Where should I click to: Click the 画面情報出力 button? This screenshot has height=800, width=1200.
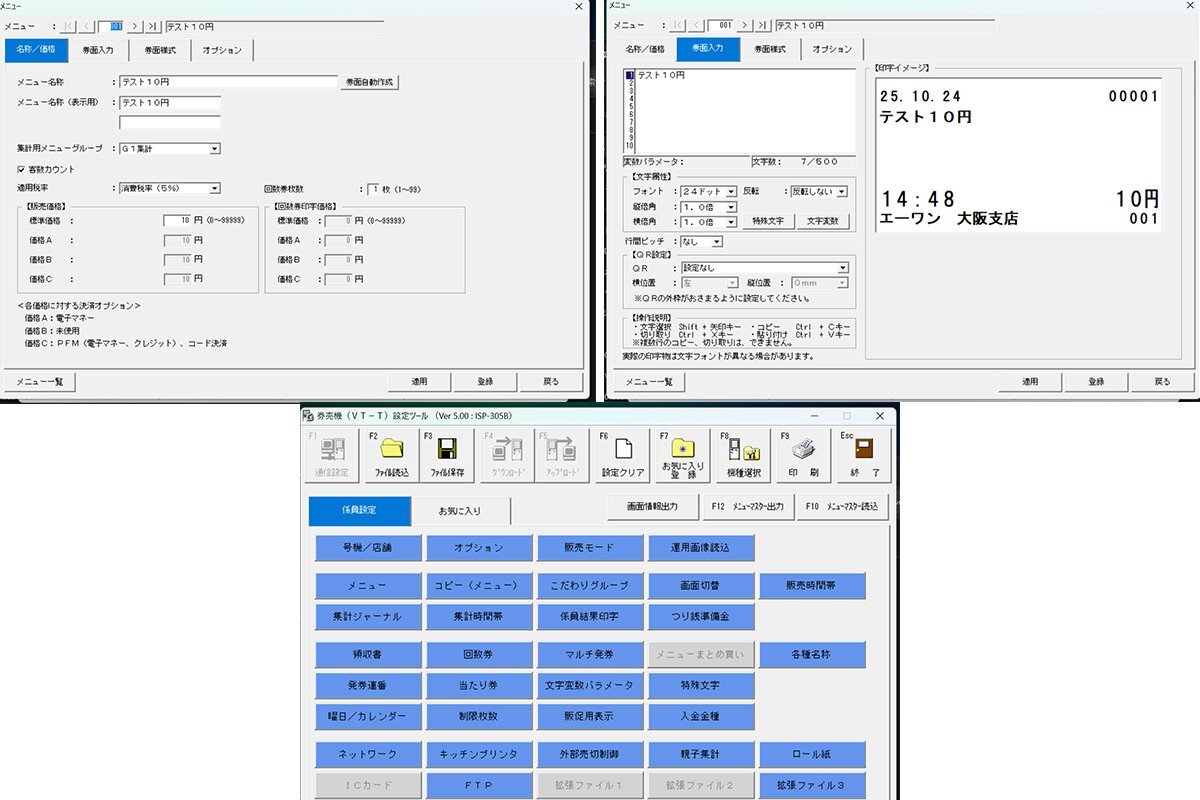pyautogui.click(x=652, y=507)
